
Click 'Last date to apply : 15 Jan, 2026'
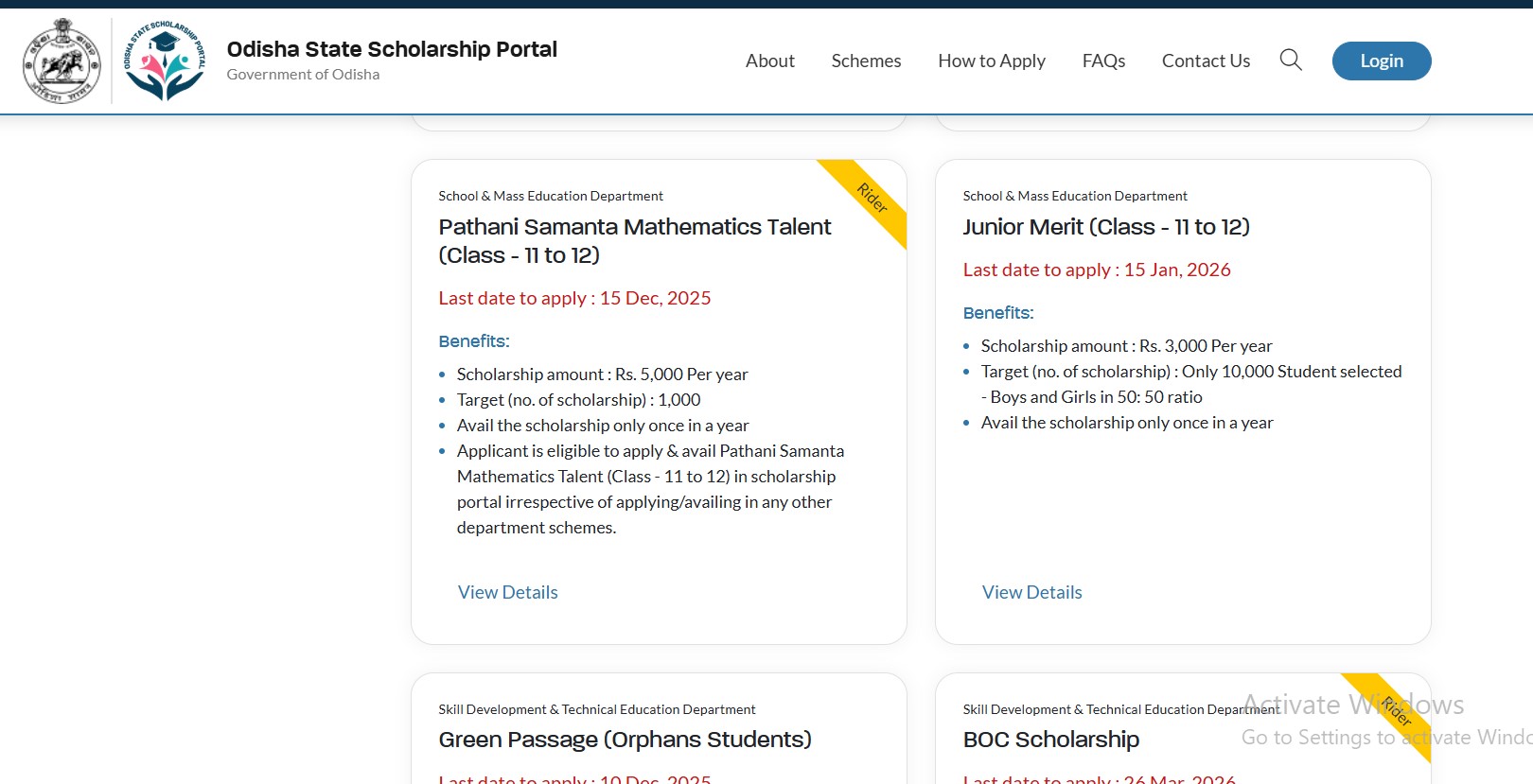point(1097,270)
